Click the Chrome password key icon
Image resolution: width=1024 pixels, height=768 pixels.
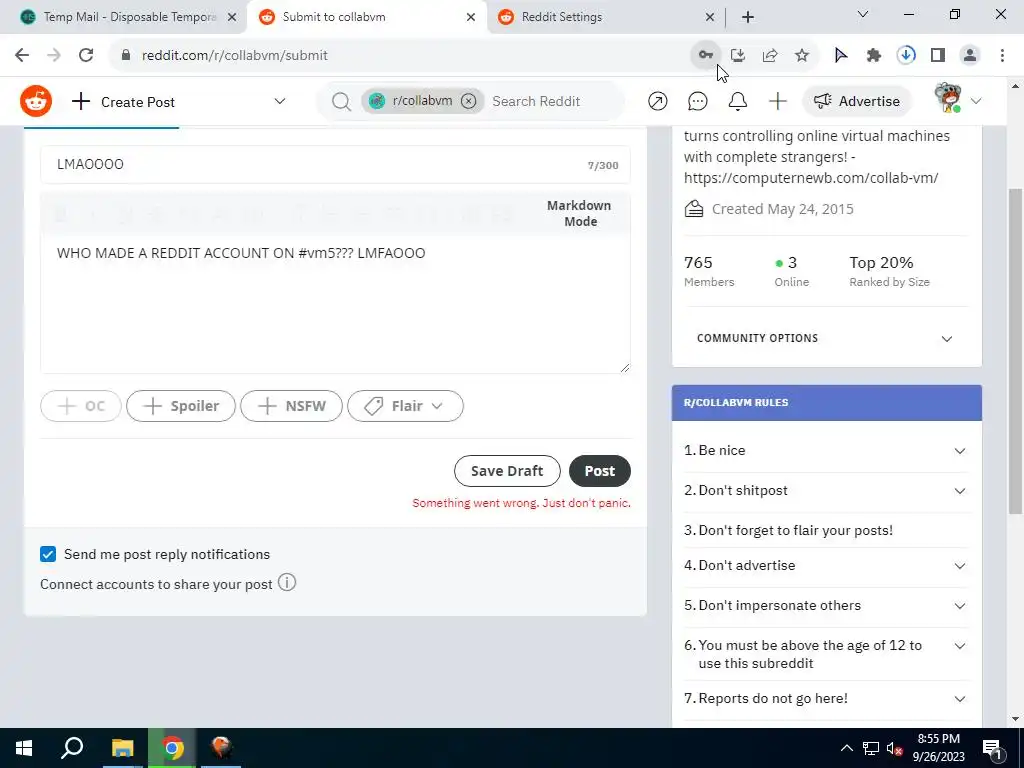click(x=705, y=55)
